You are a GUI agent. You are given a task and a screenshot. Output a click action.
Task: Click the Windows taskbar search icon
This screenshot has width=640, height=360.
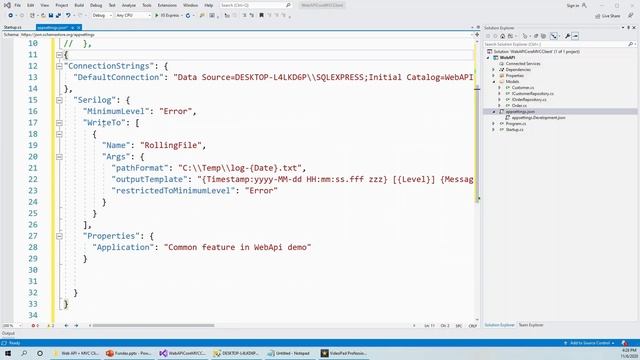24,353
